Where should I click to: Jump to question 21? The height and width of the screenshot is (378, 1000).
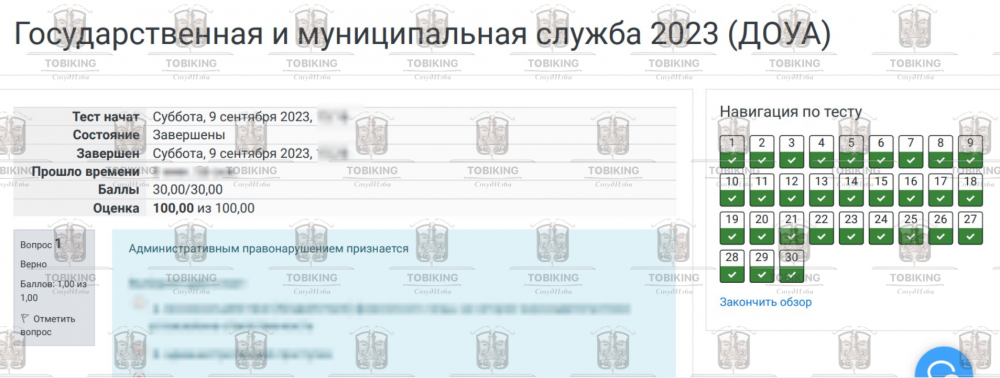(x=791, y=228)
